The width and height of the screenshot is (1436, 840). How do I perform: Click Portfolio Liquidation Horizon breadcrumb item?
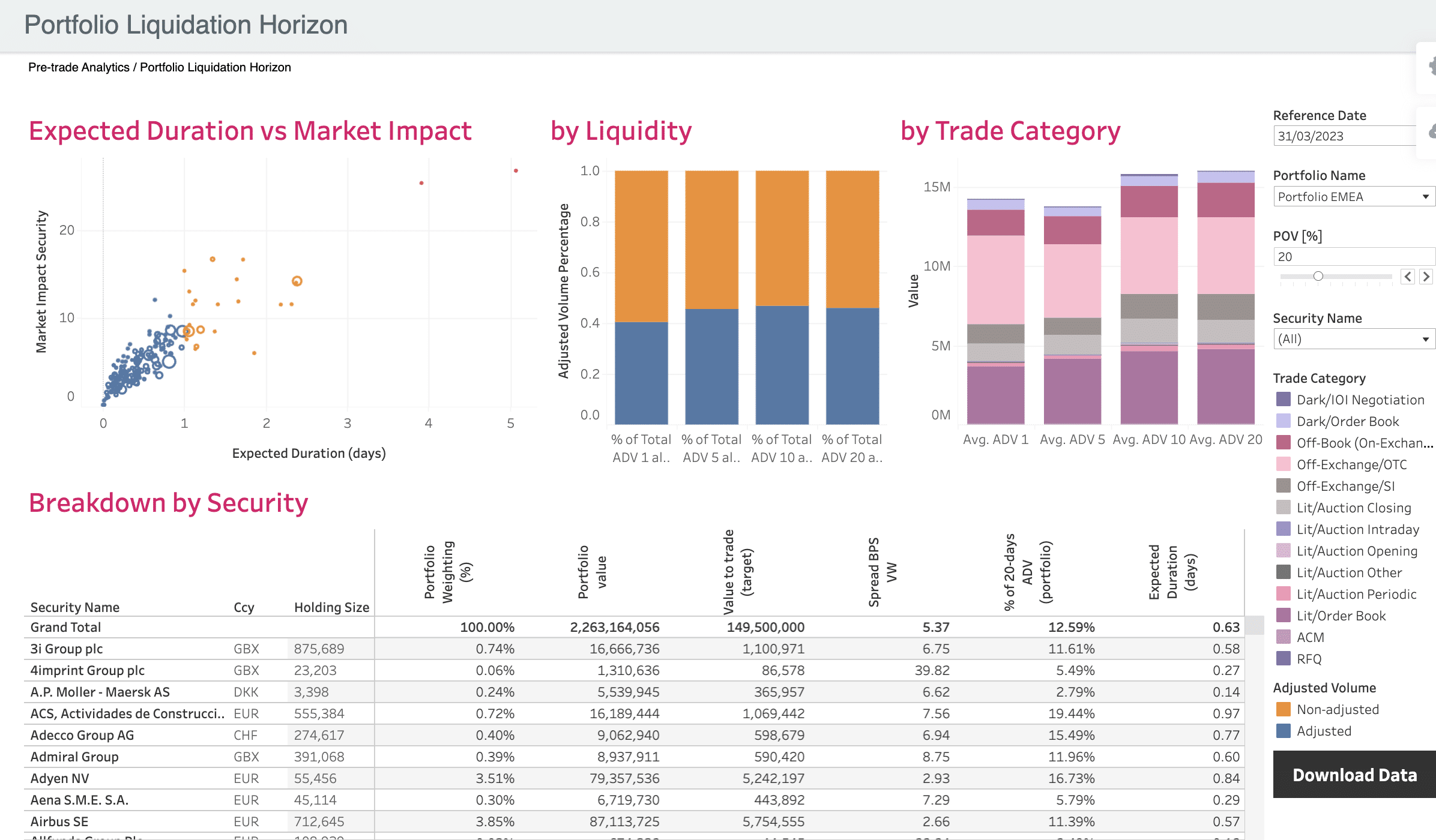[215, 67]
